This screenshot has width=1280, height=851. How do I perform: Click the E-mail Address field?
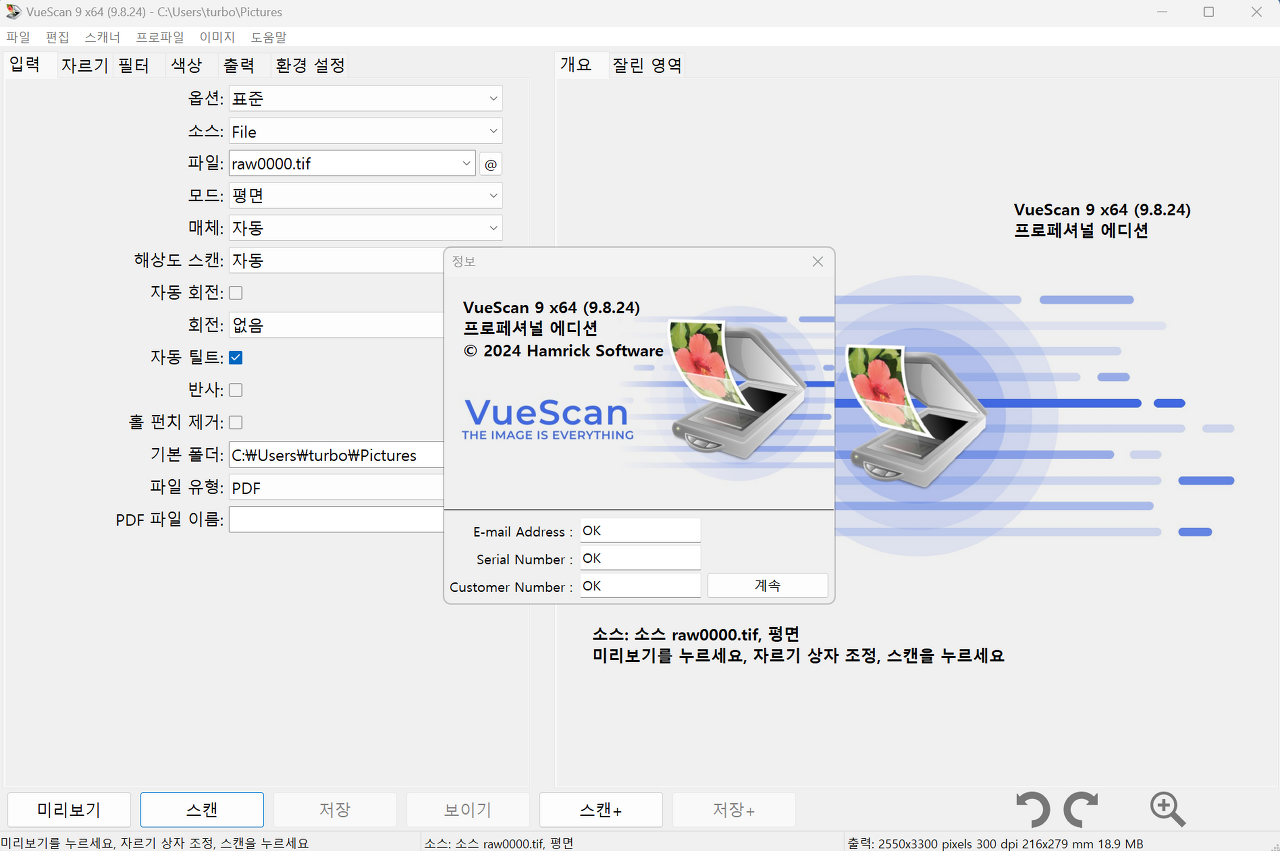tap(640, 530)
